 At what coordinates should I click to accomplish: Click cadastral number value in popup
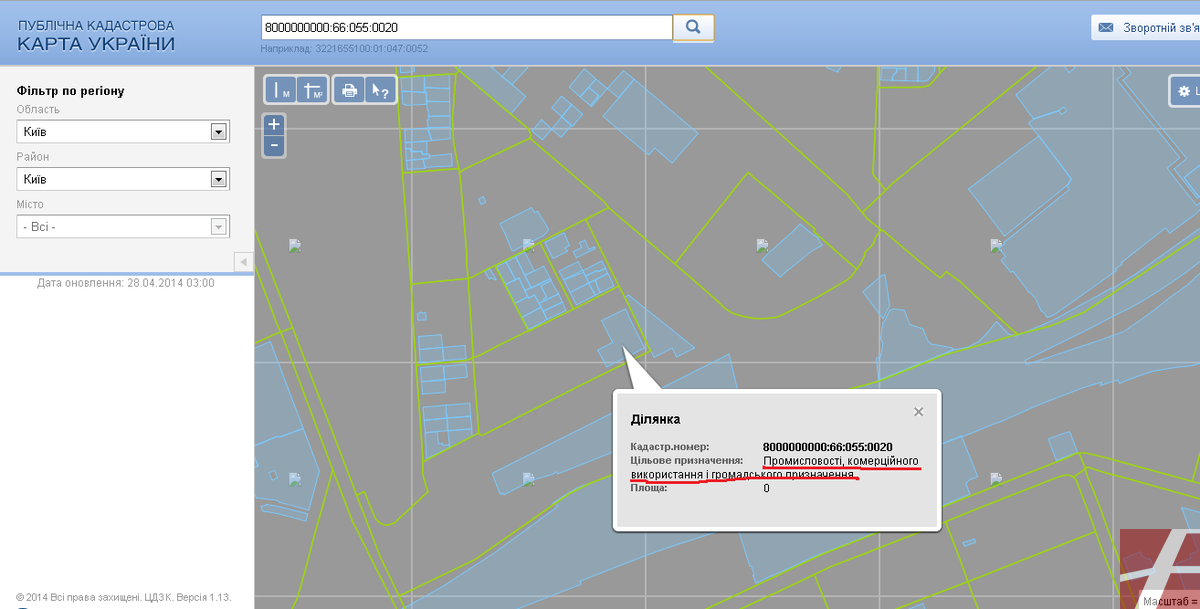click(827, 446)
